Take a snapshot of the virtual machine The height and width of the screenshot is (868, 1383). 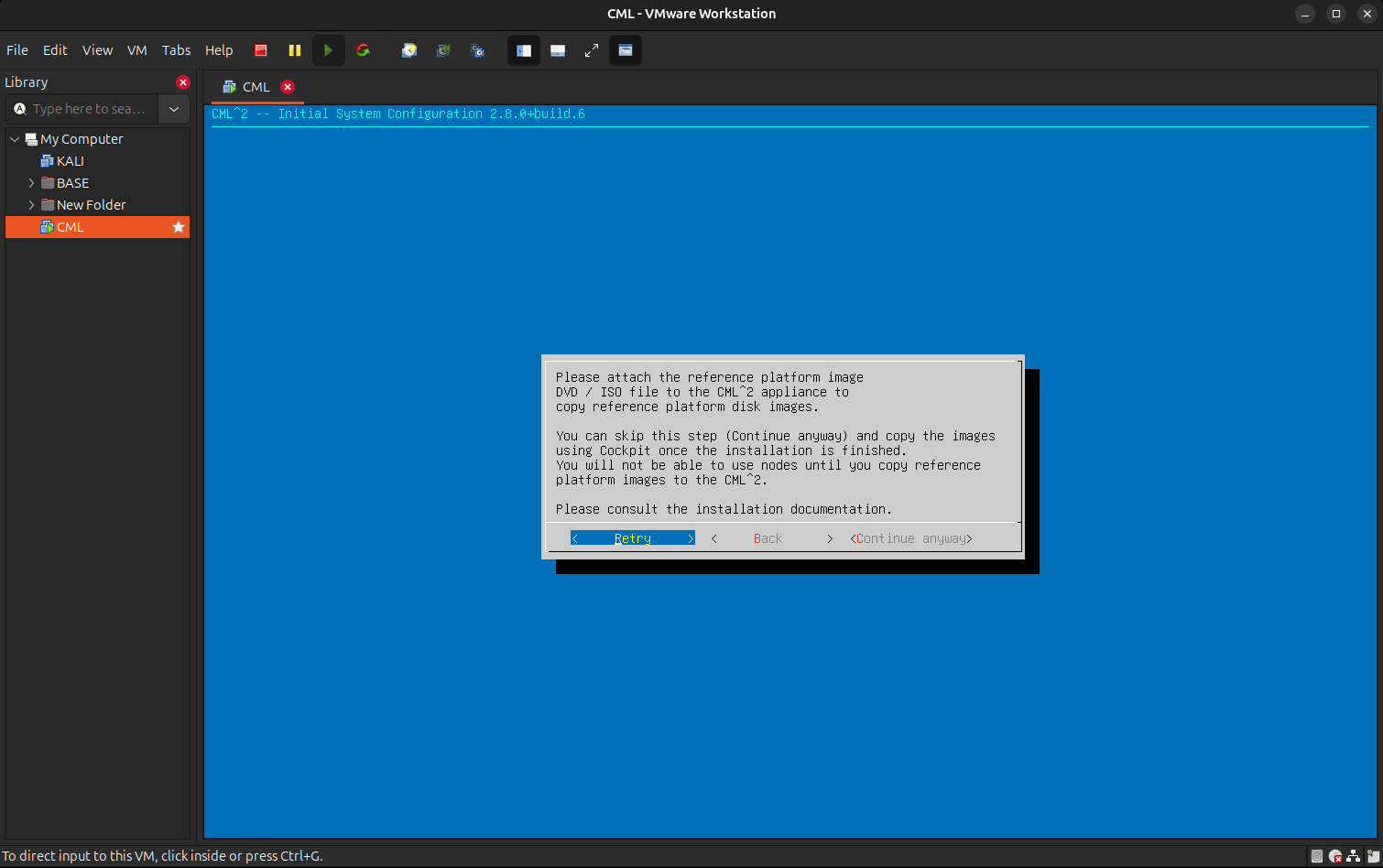click(x=409, y=50)
